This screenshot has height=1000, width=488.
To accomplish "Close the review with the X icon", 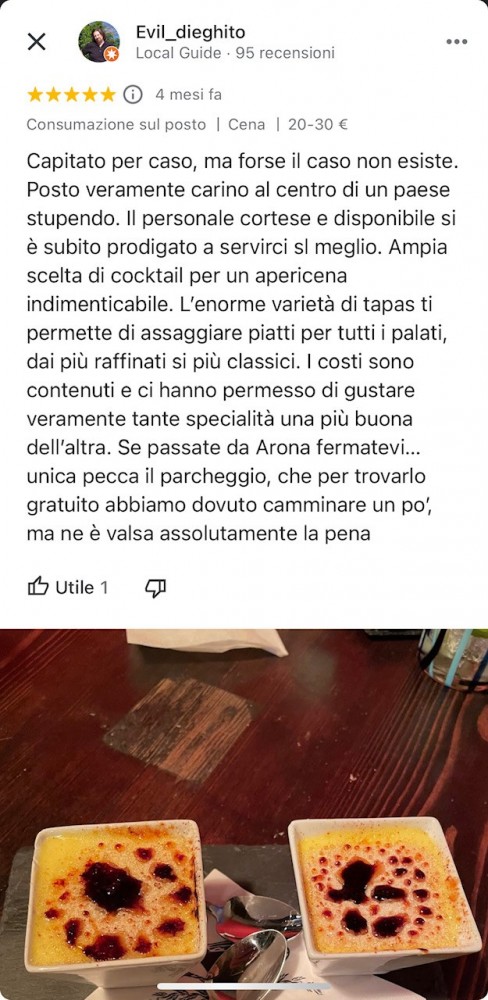I will (x=36, y=42).
